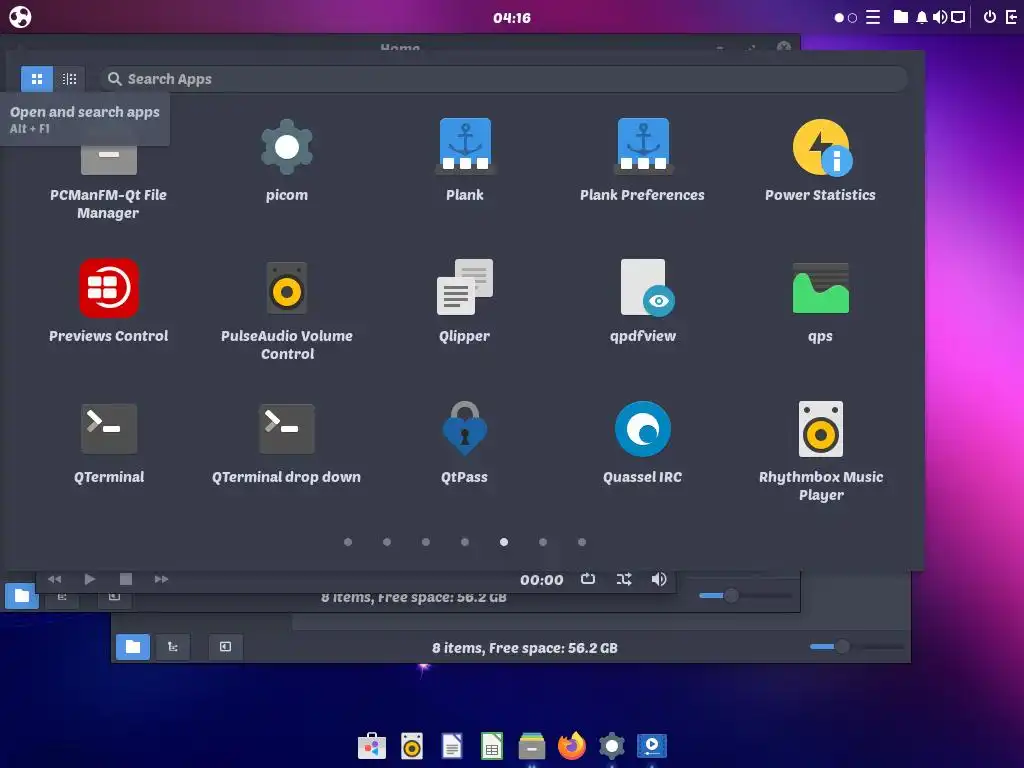This screenshot has height=768, width=1024.
Task: Open Places folder icon in top panel
Action: [901, 17]
